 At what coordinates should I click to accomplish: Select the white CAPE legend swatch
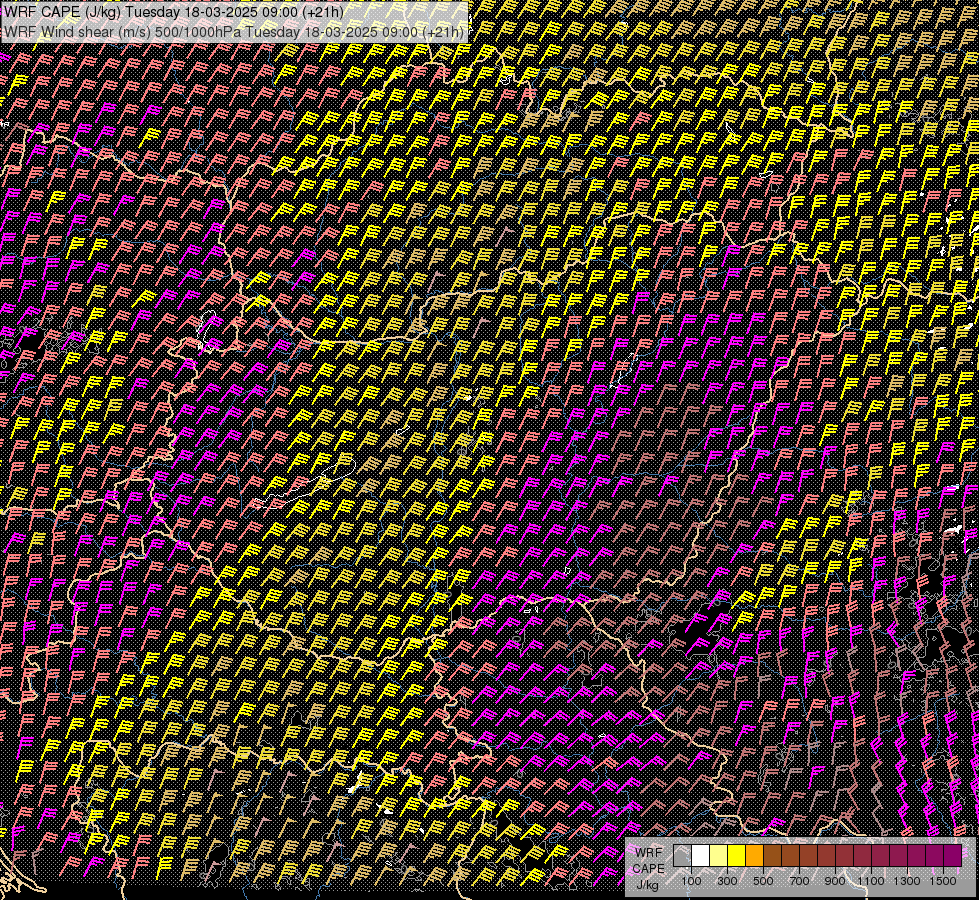[x=701, y=856]
